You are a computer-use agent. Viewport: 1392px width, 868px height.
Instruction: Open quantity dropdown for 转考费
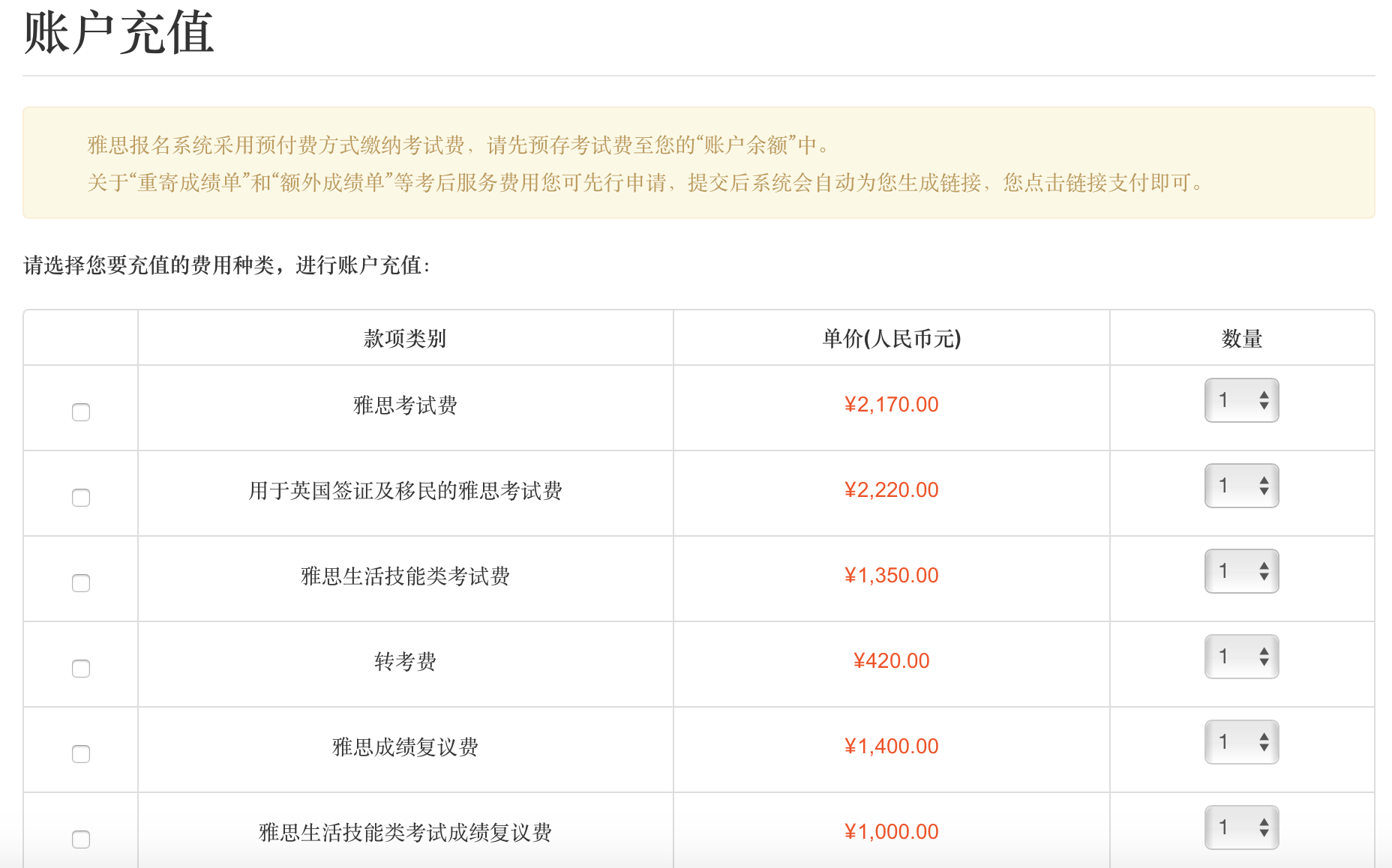(1241, 657)
